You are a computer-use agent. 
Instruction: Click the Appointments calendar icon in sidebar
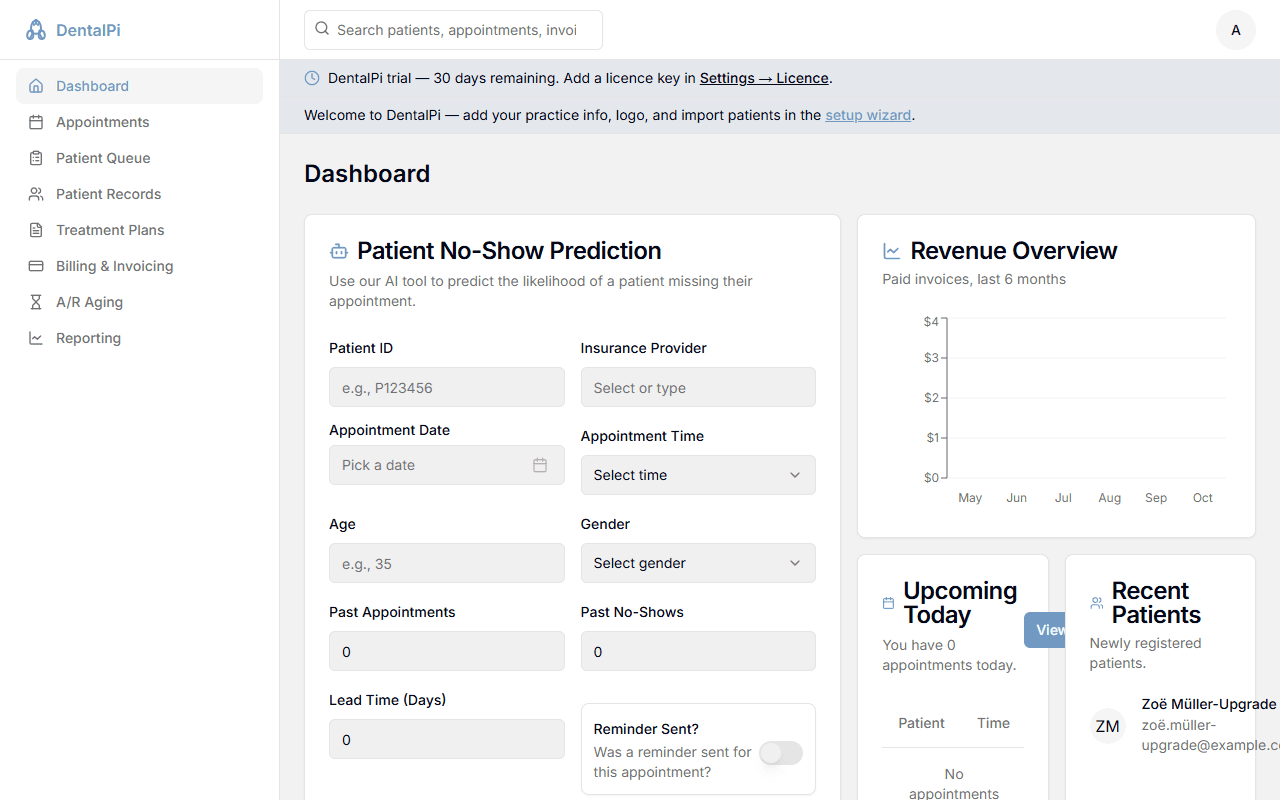pos(36,122)
